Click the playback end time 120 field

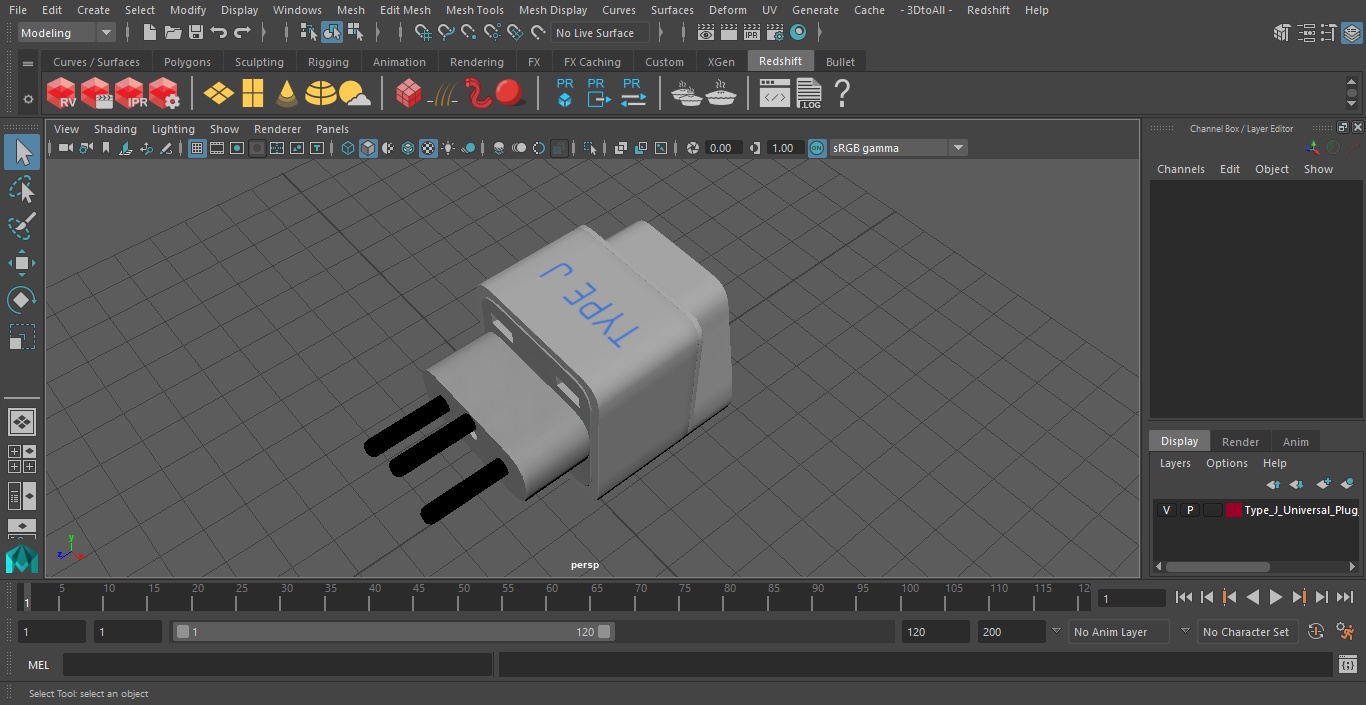(x=935, y=632)
